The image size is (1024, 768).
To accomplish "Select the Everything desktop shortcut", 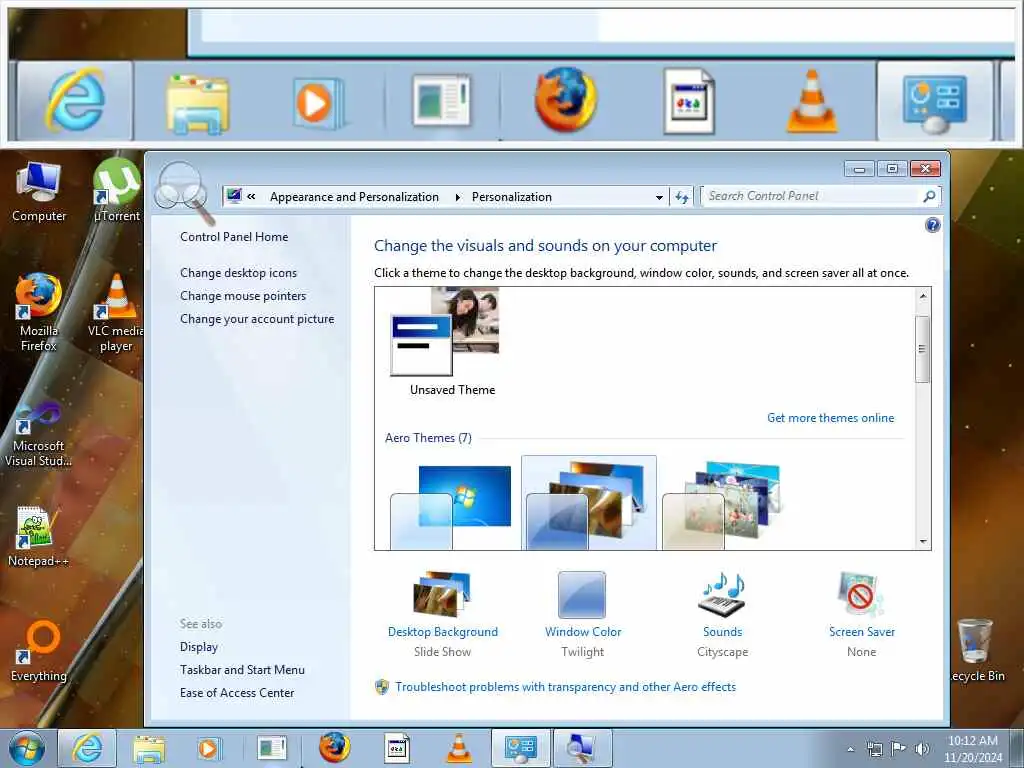I will tap(39, 650).
